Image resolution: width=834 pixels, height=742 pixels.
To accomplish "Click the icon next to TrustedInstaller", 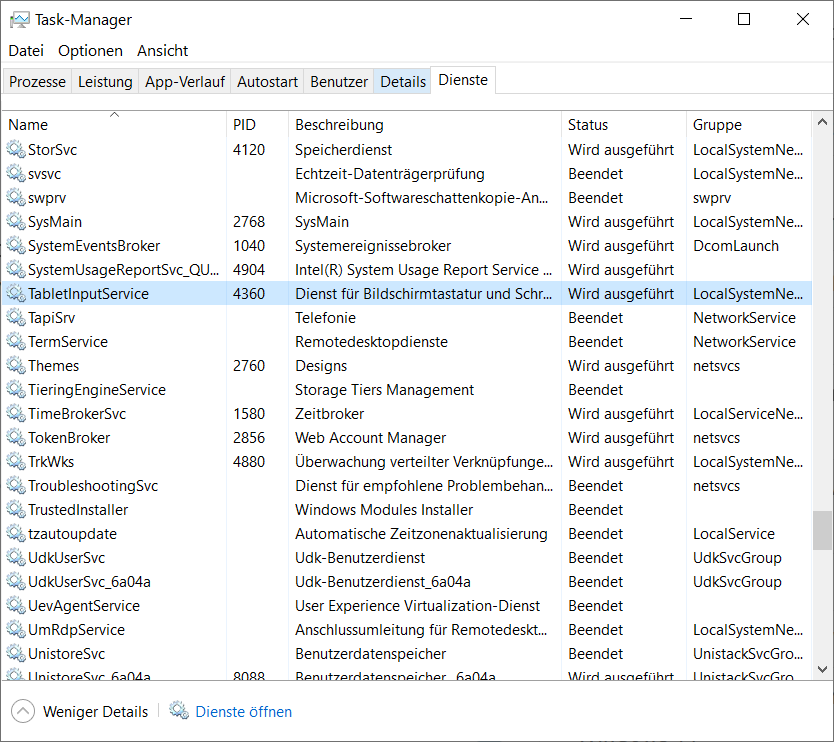I will click(x=15, y=510).
